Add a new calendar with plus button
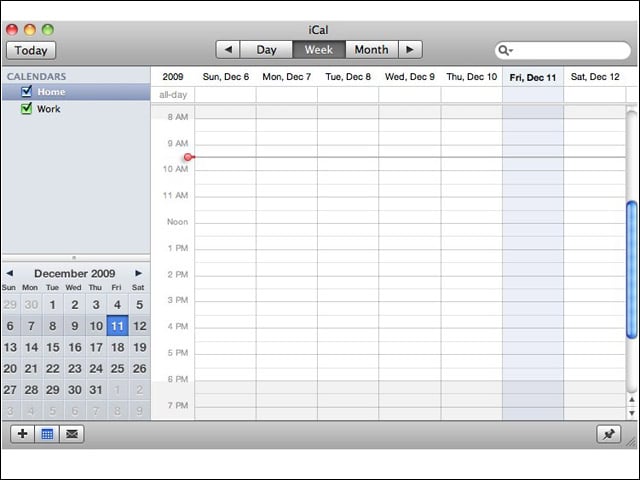Viewport: 640px width, 480px height. [23, 433]
